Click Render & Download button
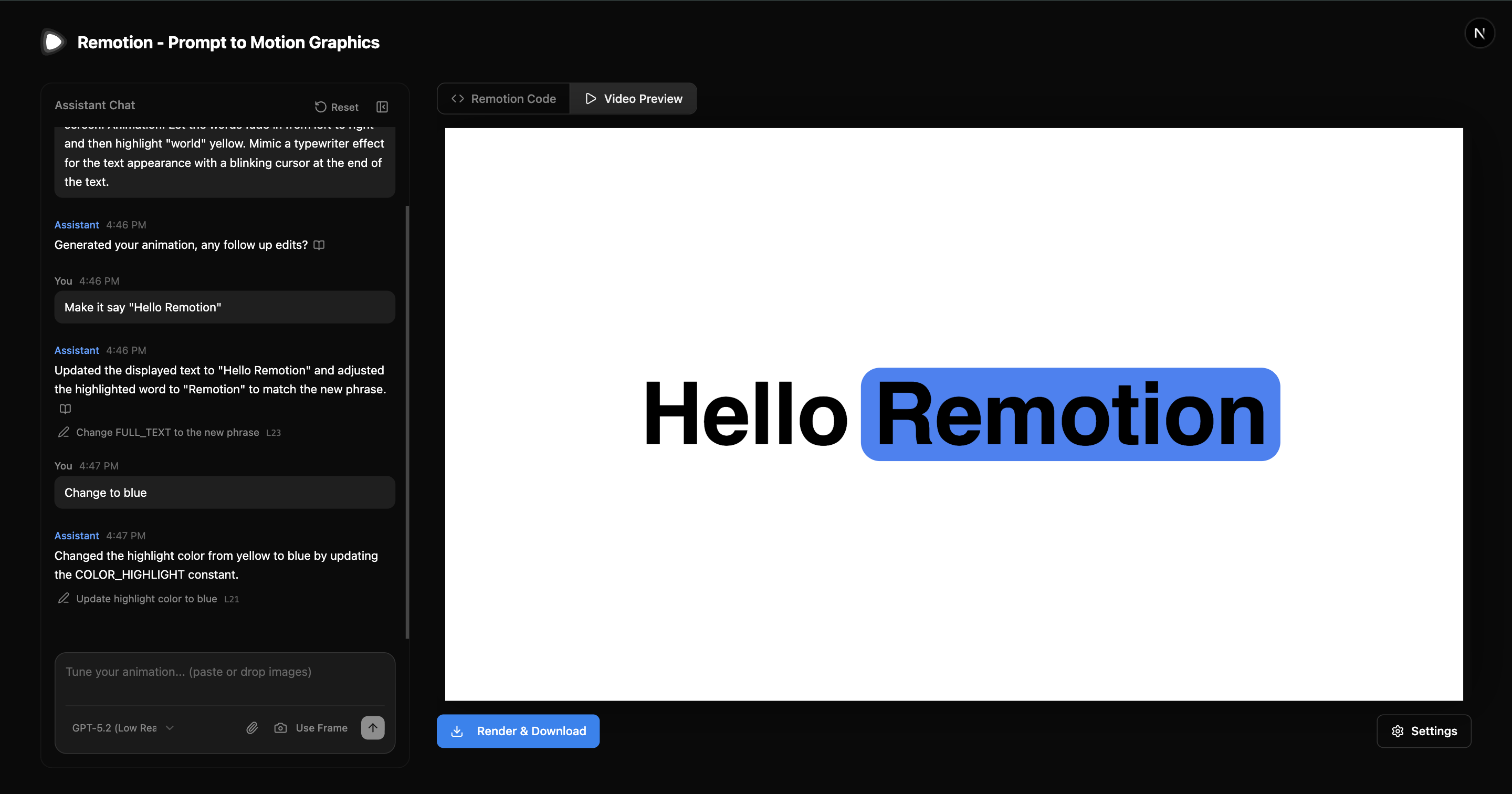 click(x=518, y=730)
